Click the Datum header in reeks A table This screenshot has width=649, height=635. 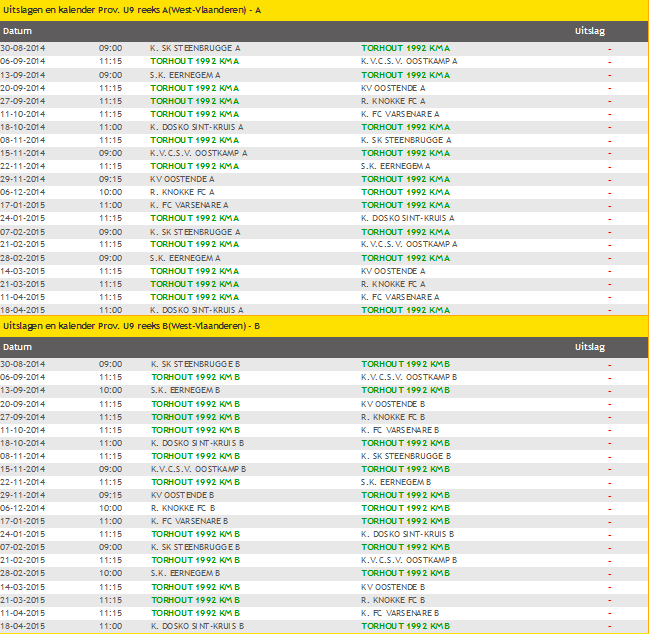(x=17, y=31)
